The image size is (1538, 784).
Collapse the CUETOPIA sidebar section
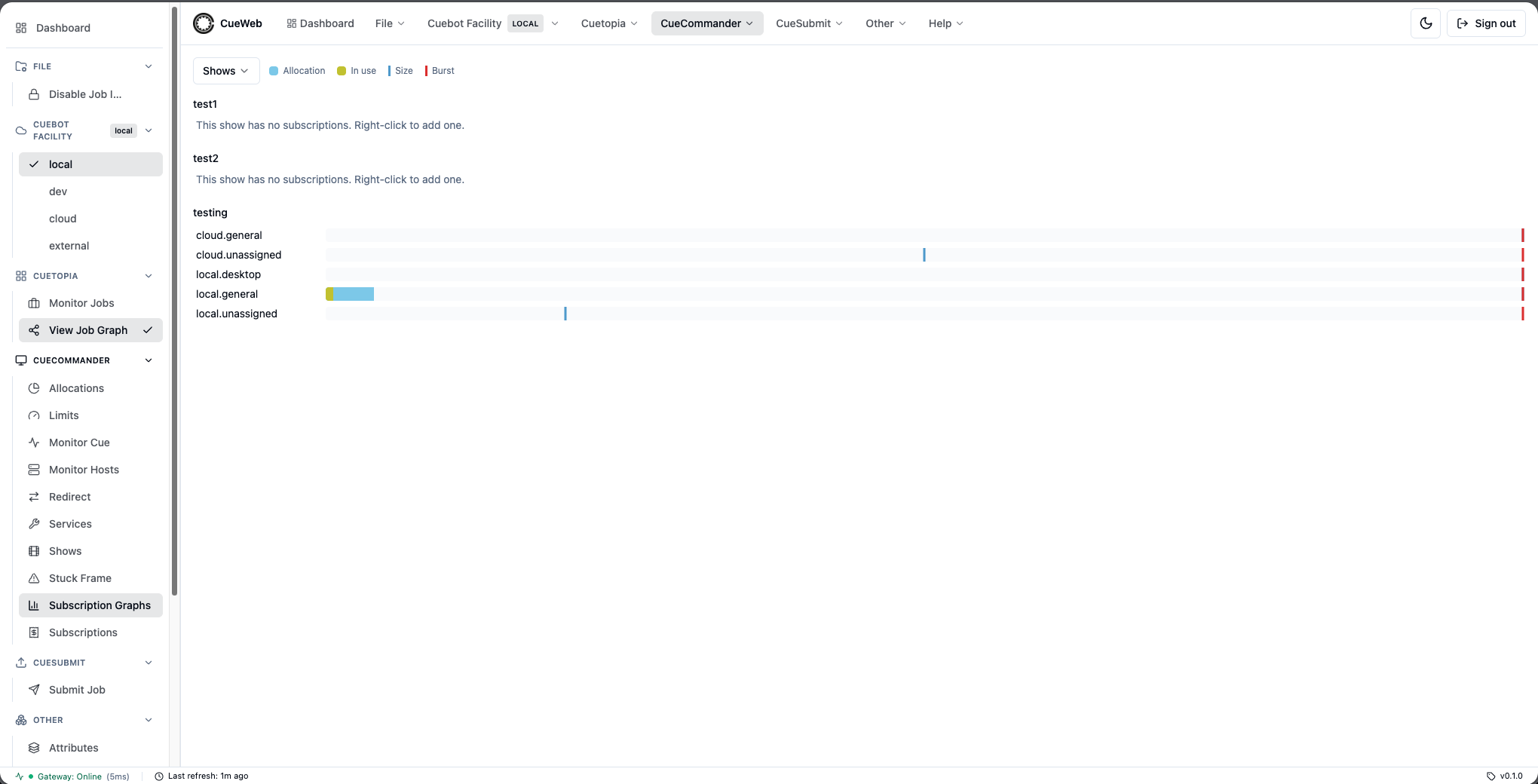[x=149, y=276]
